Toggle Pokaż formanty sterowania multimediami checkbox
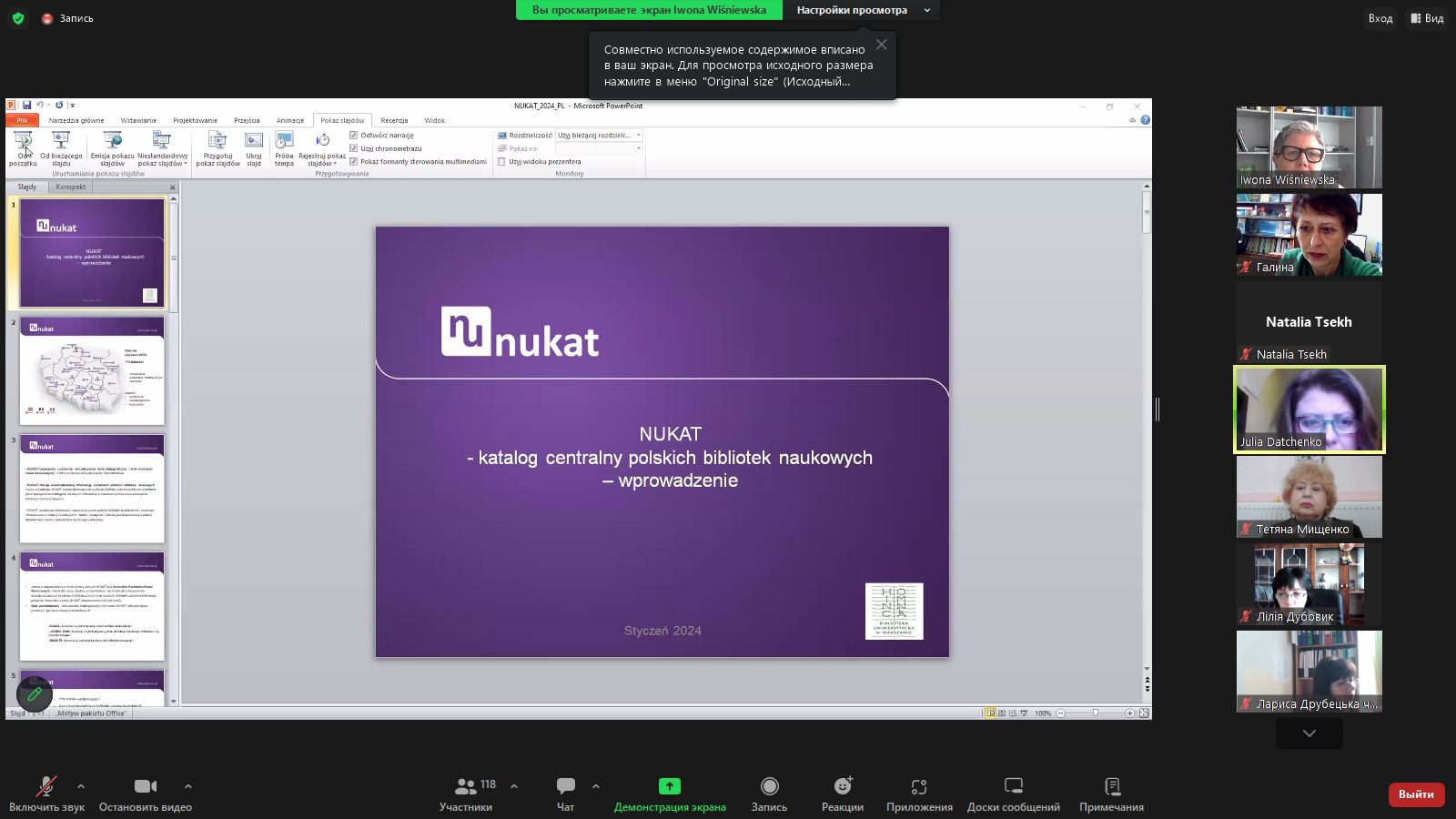 pyautogui.click(x=354, y=161)
